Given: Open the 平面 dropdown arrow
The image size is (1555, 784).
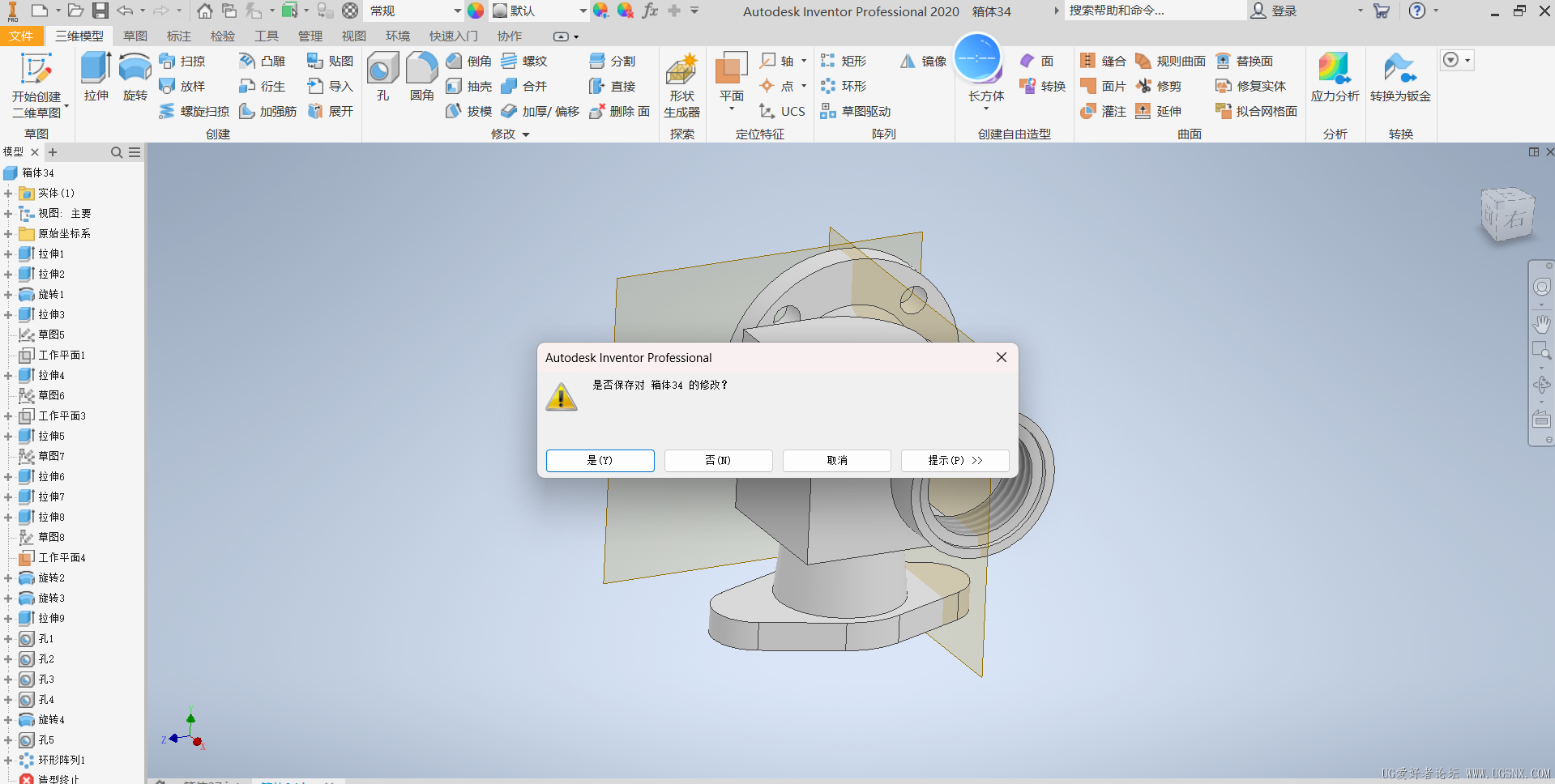Looking at the screenshot, I should pyautogui.click(x=731, y=109).
